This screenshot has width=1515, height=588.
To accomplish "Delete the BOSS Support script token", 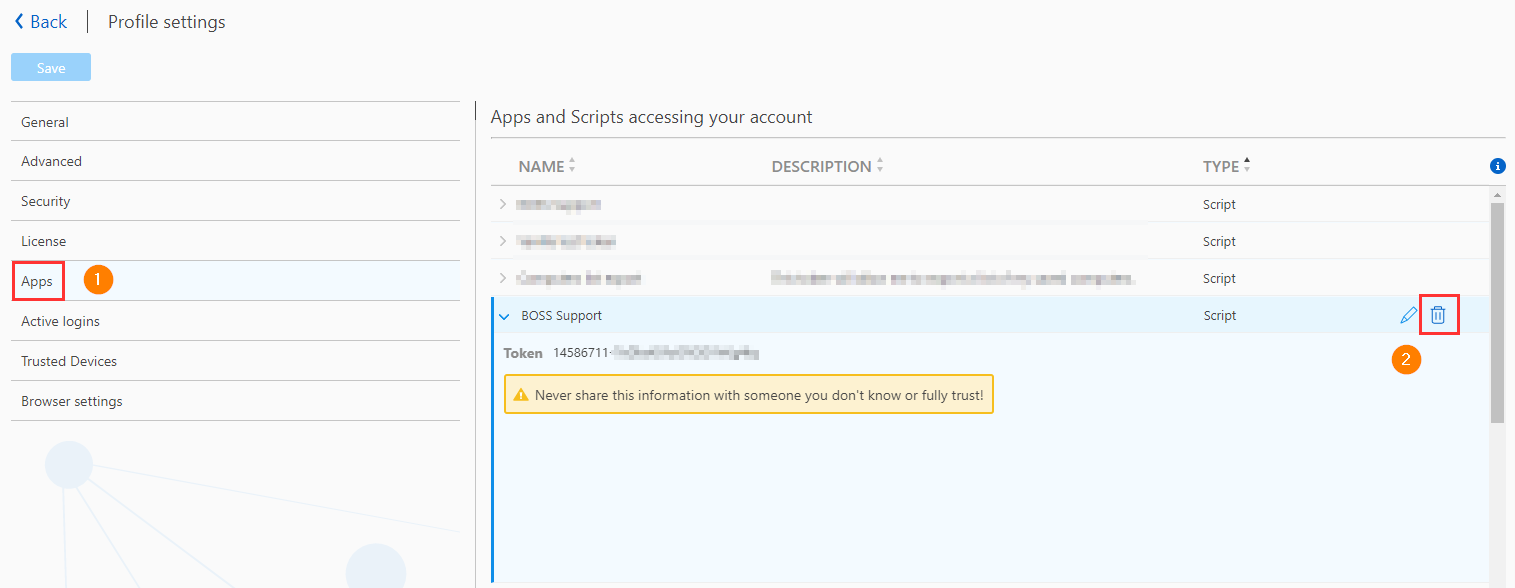I will click(x=1438, y=315).
